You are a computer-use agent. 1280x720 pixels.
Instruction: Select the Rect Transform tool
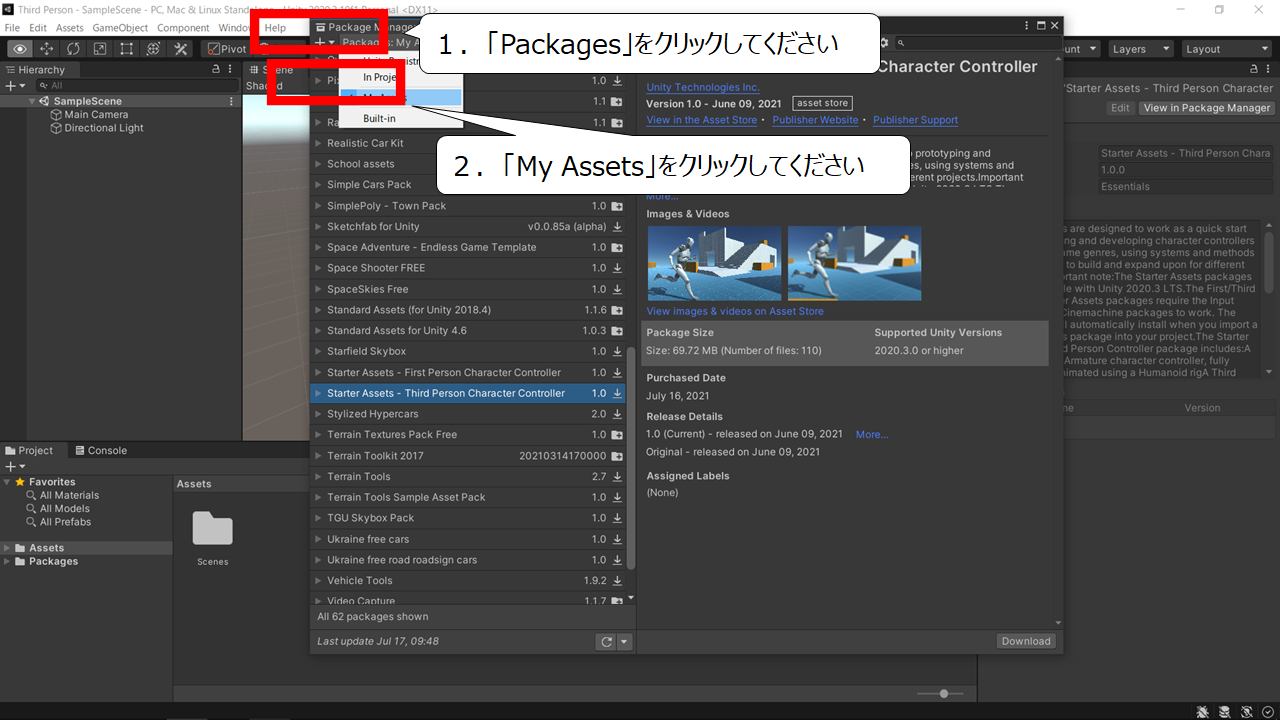pyautogui.click(x=127, y=49)
